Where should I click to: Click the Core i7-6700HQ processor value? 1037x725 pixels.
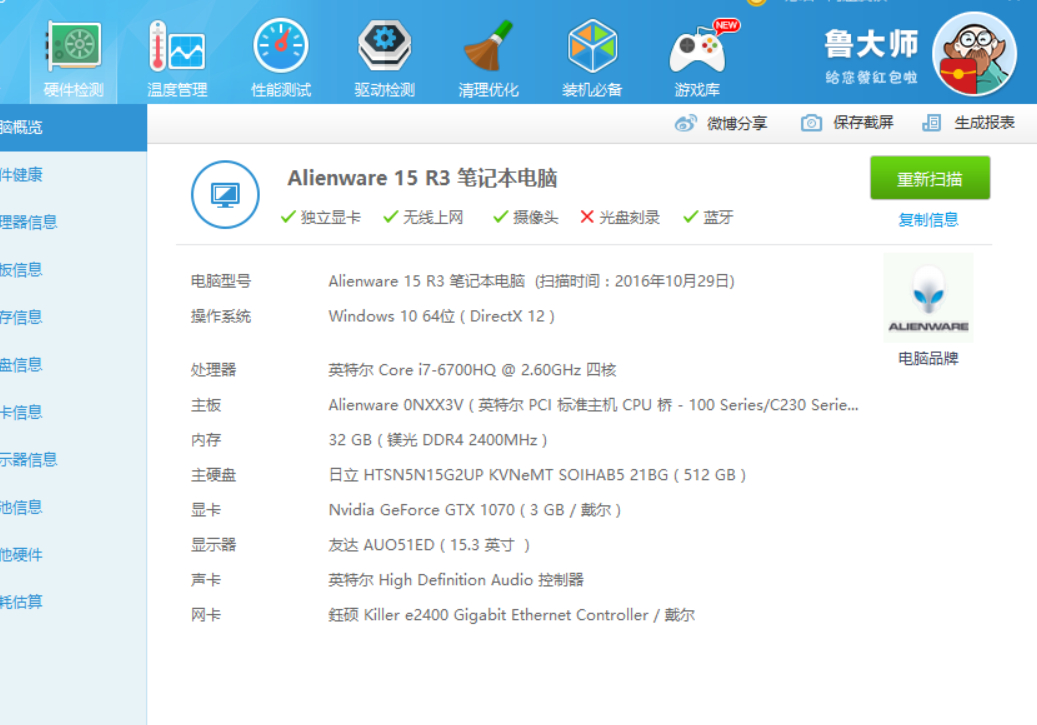click(472, 370)
